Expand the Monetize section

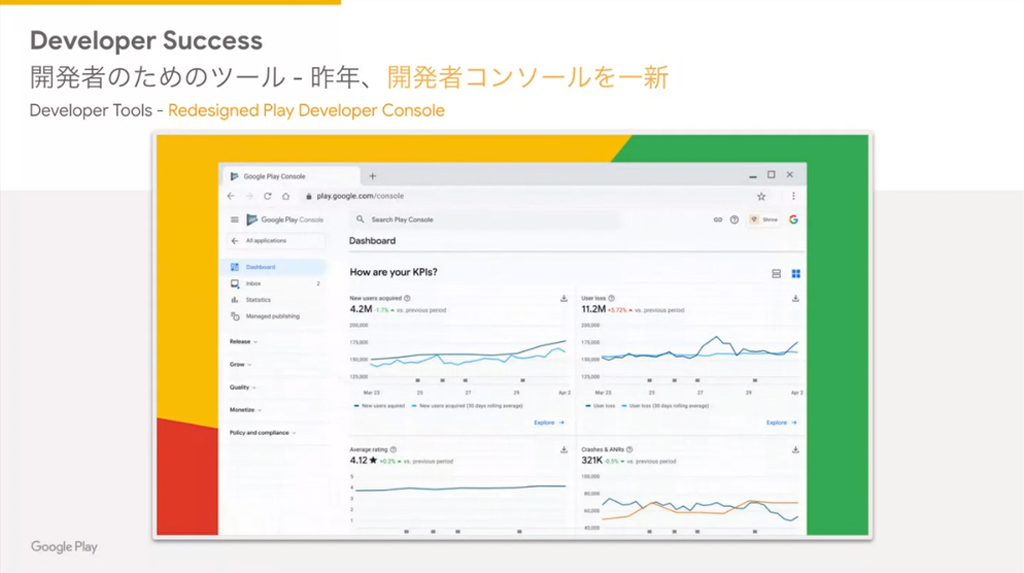[246, 410]
